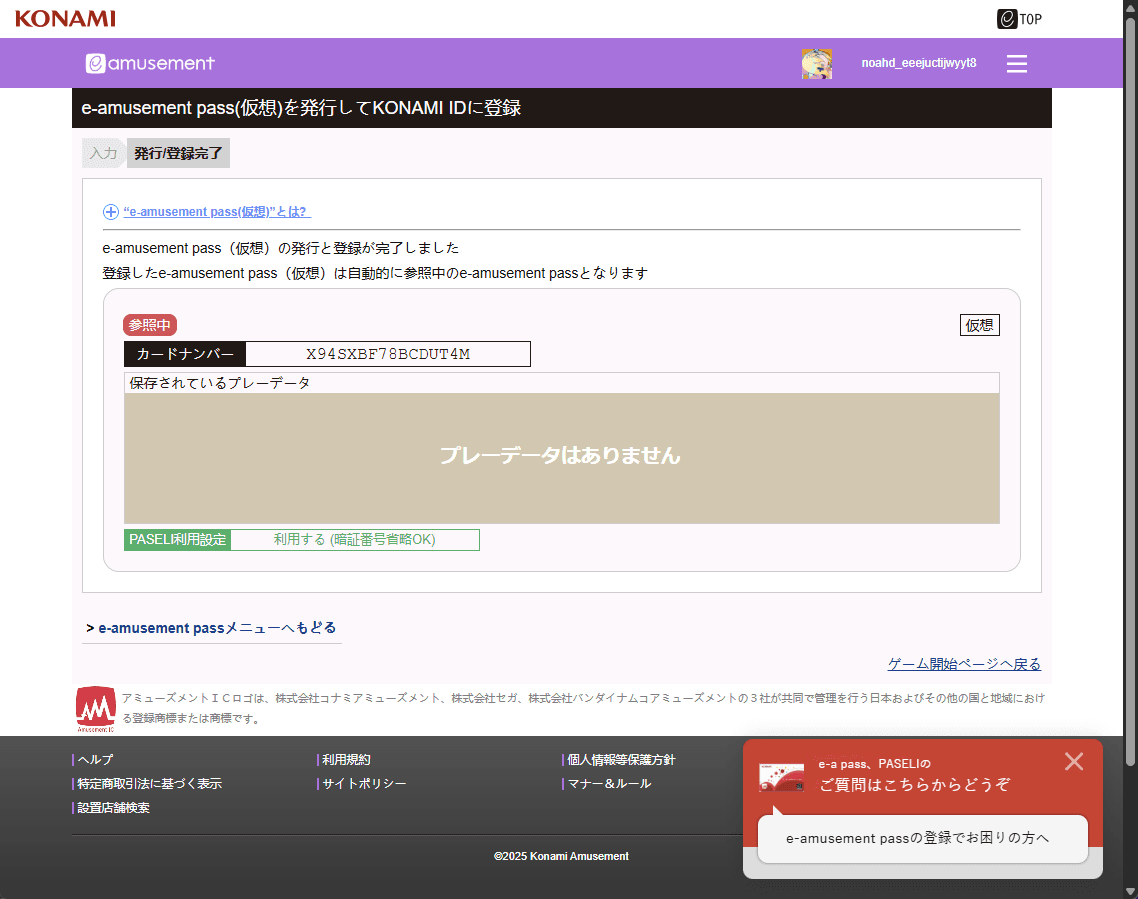
Task: Click PASELI利用設定 label
Action: (x=178, y=540)
